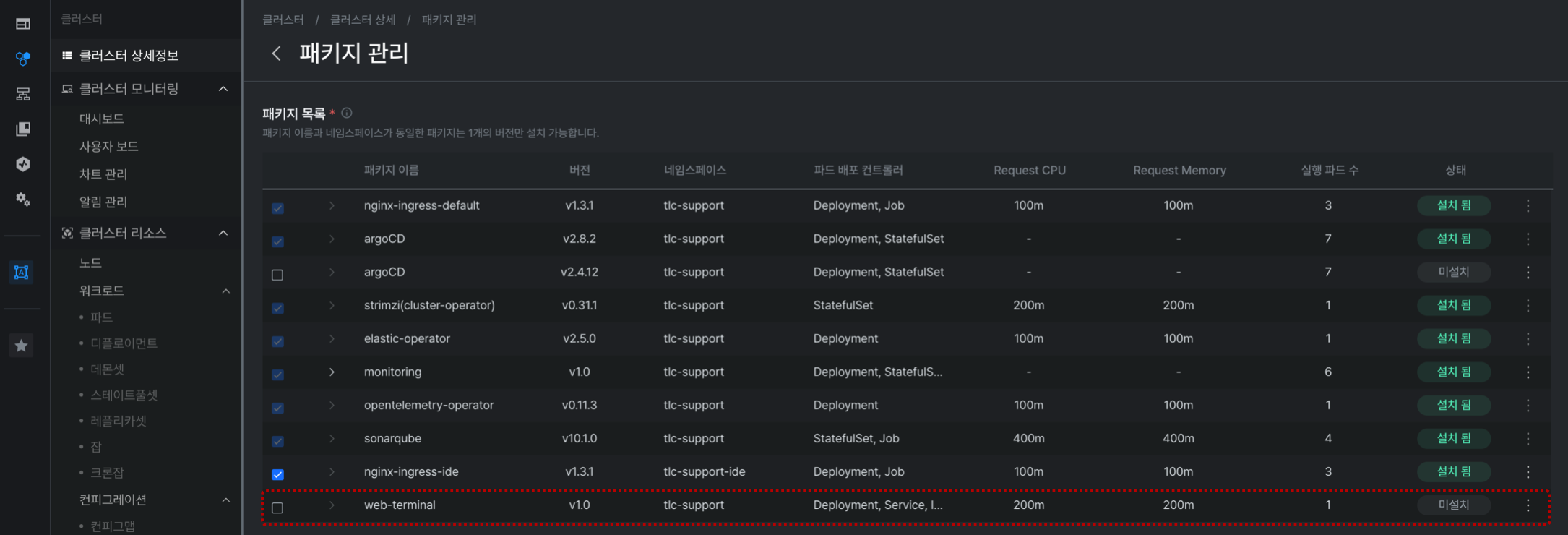Collapse the 클러스터 모니터링 section
The image size is (1568, 535).
tap(223, 89)
